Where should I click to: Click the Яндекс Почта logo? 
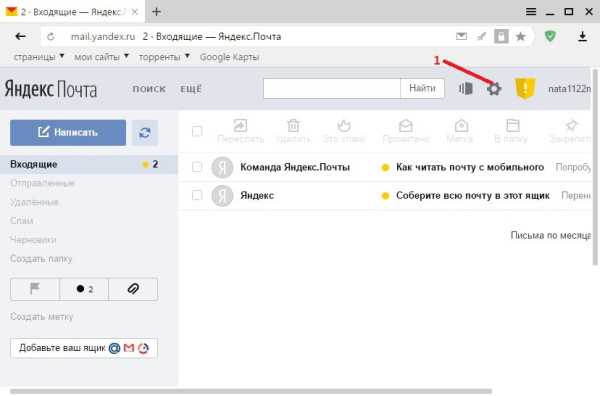coord(51,90)
